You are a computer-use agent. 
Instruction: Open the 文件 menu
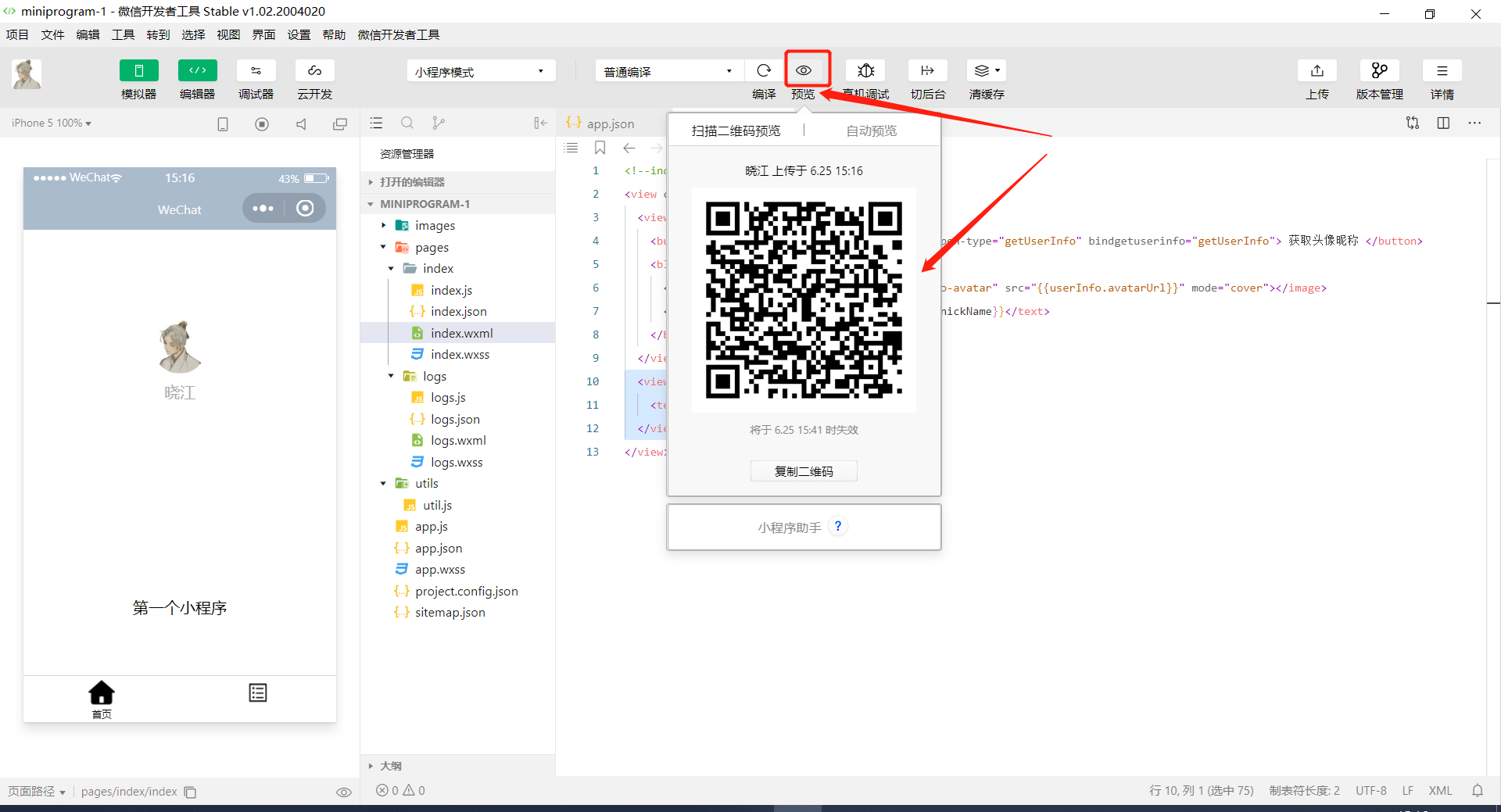tap(52, 34)
